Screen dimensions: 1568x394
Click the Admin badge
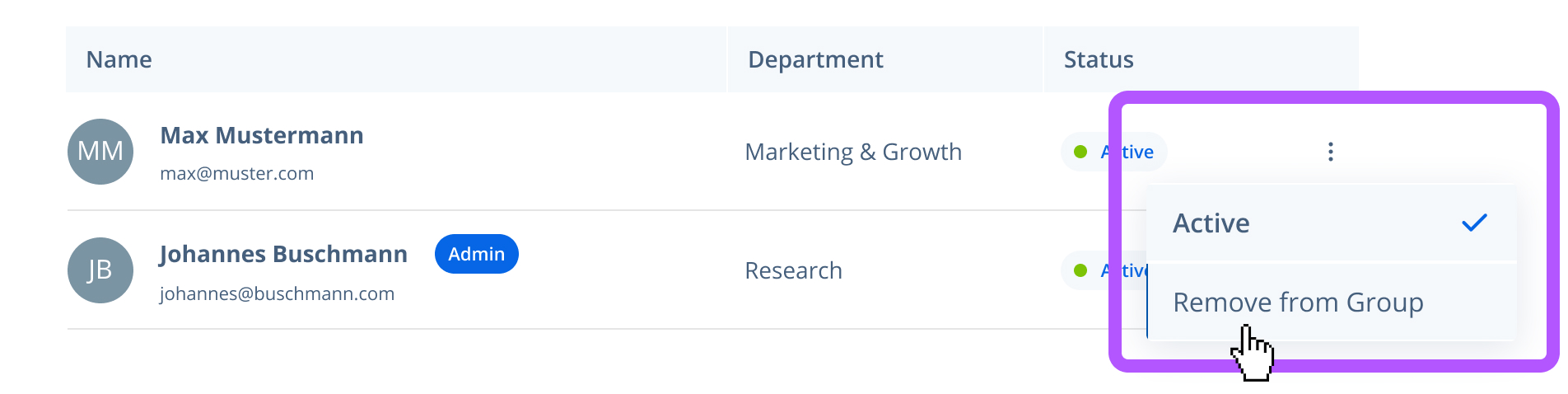click(x=476, y=254)
